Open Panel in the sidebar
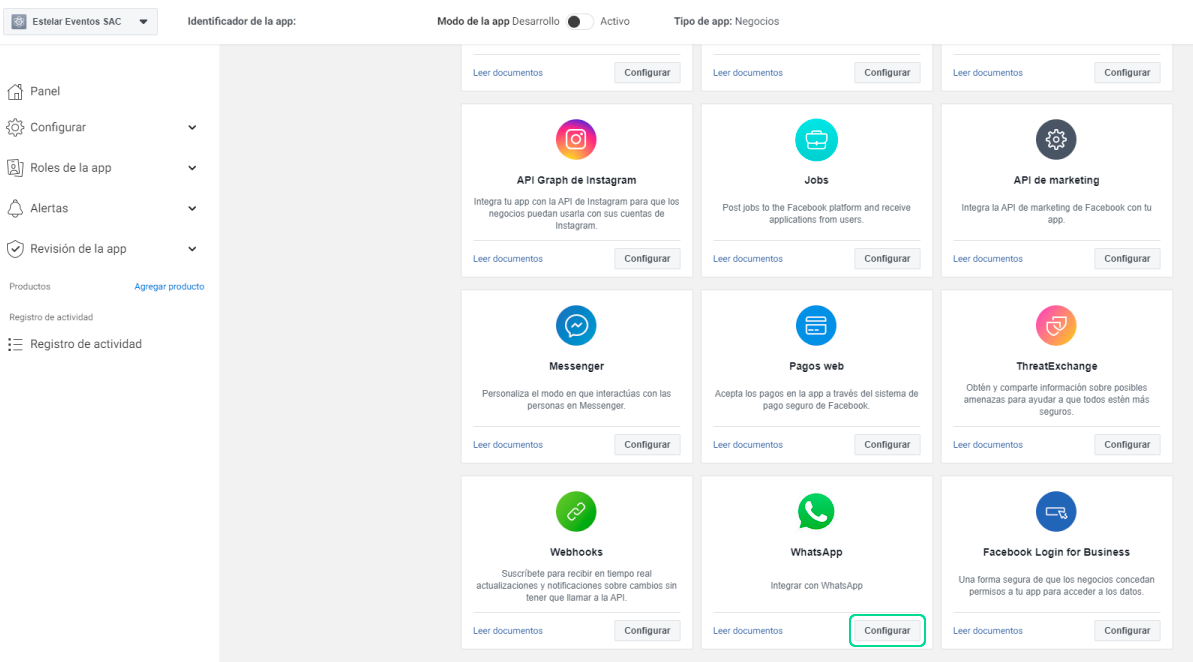Image resolution: width=1193 pixels, height=662 pixels. 45,91
